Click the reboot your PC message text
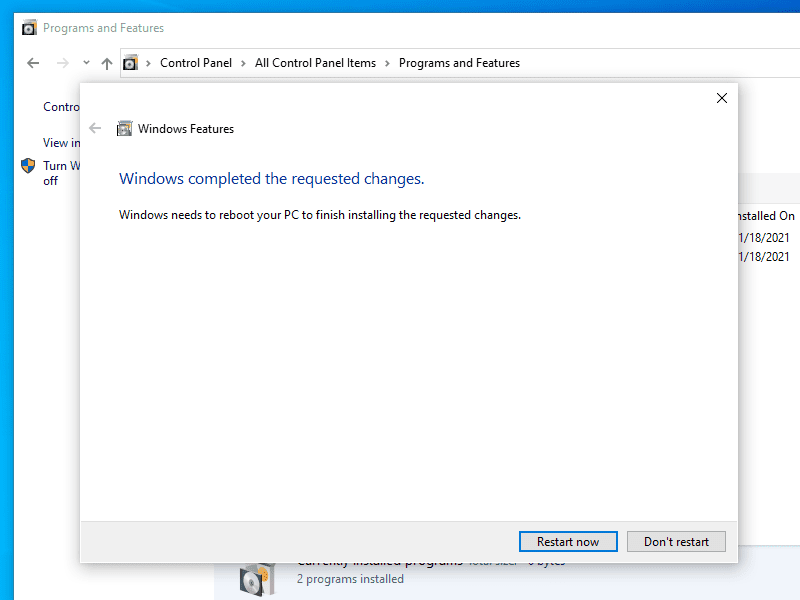This screenshot has height=600, width=800. [320, 215]
